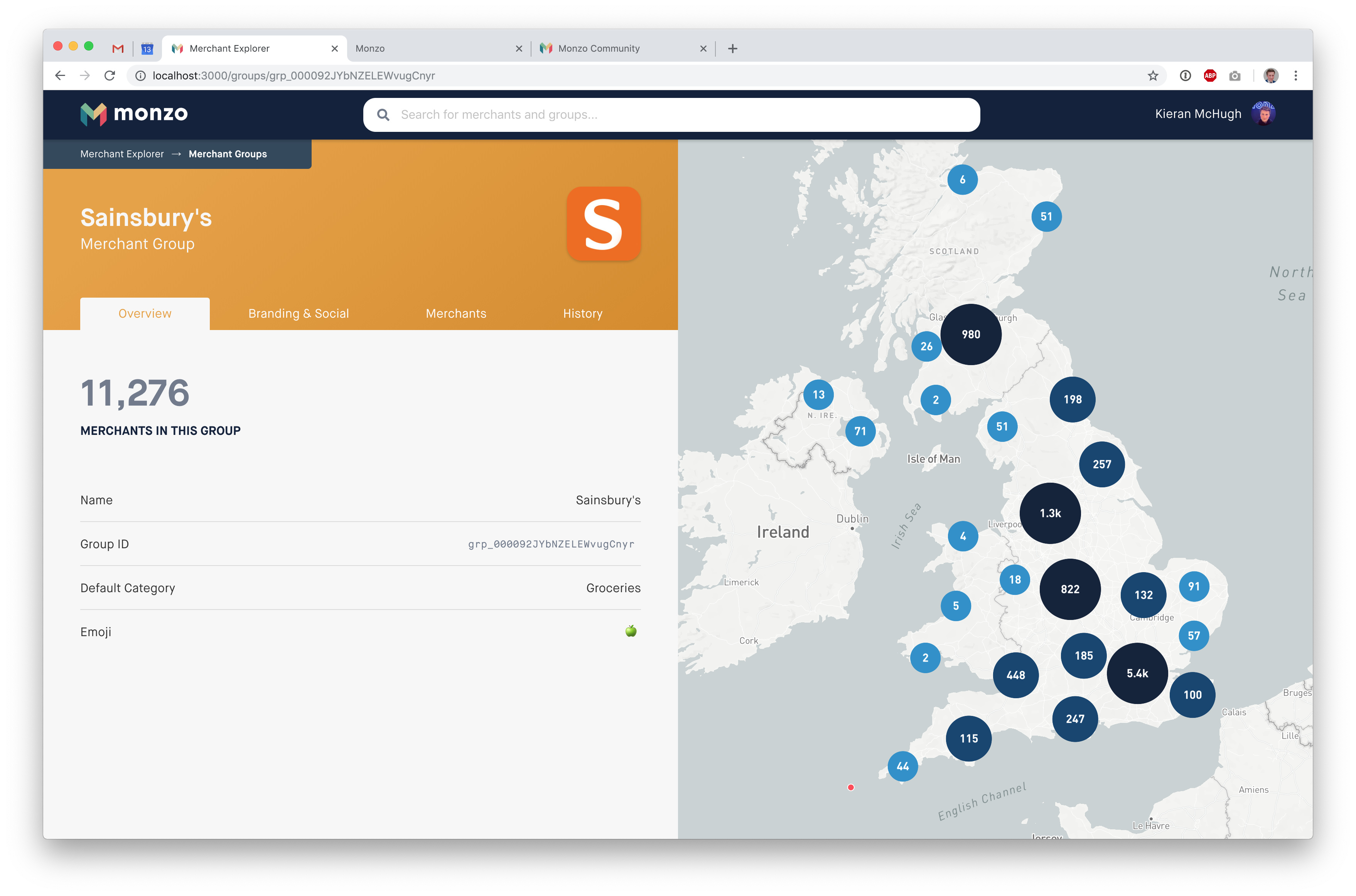Open a new browser tab

732,49
